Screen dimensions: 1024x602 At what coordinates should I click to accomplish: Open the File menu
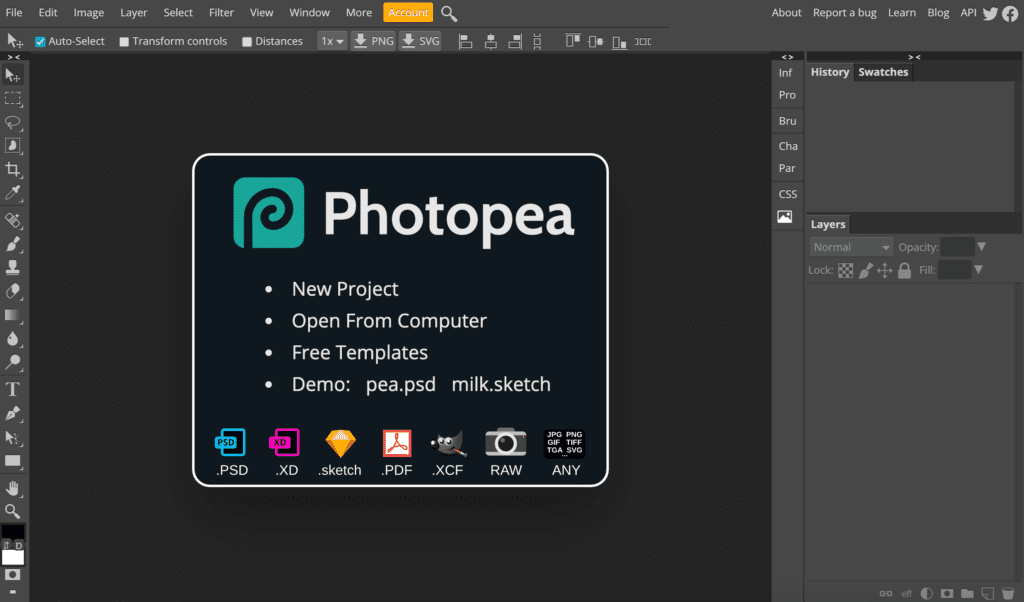pos(14,12)
